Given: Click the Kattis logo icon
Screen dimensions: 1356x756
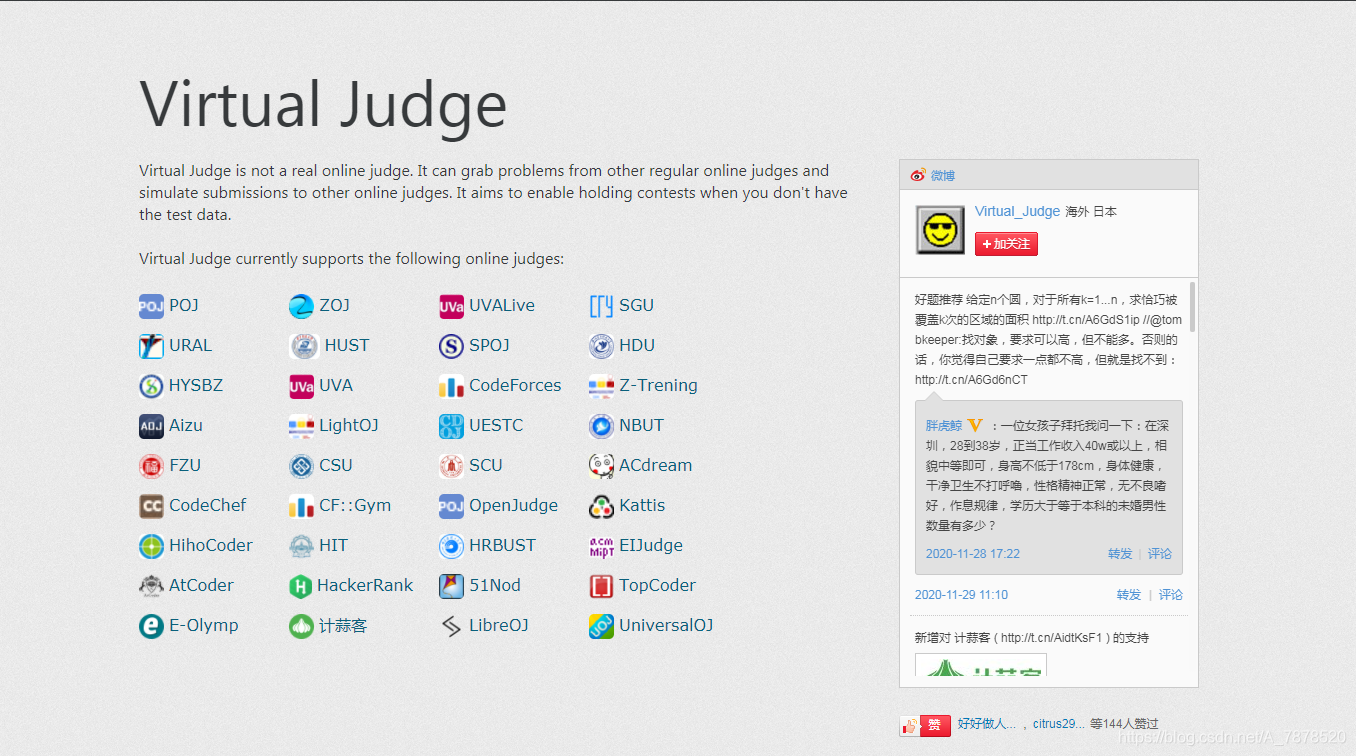Looking at the screenshot, I should tap(601, 506).
